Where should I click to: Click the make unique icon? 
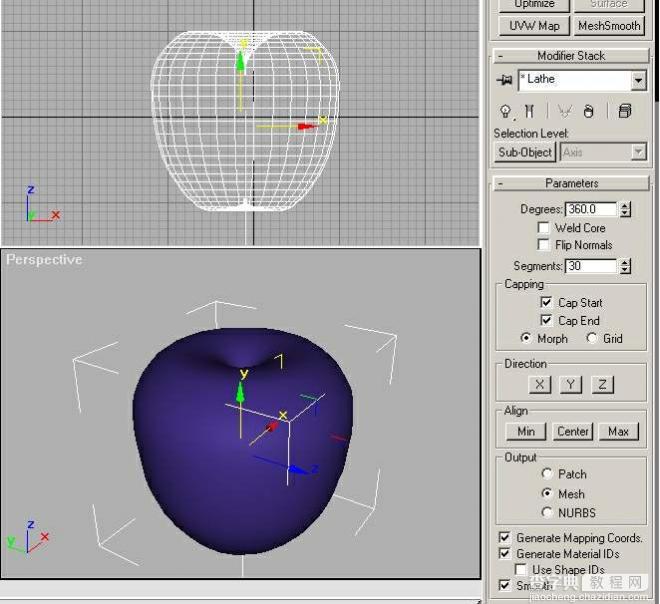[564, 112]
